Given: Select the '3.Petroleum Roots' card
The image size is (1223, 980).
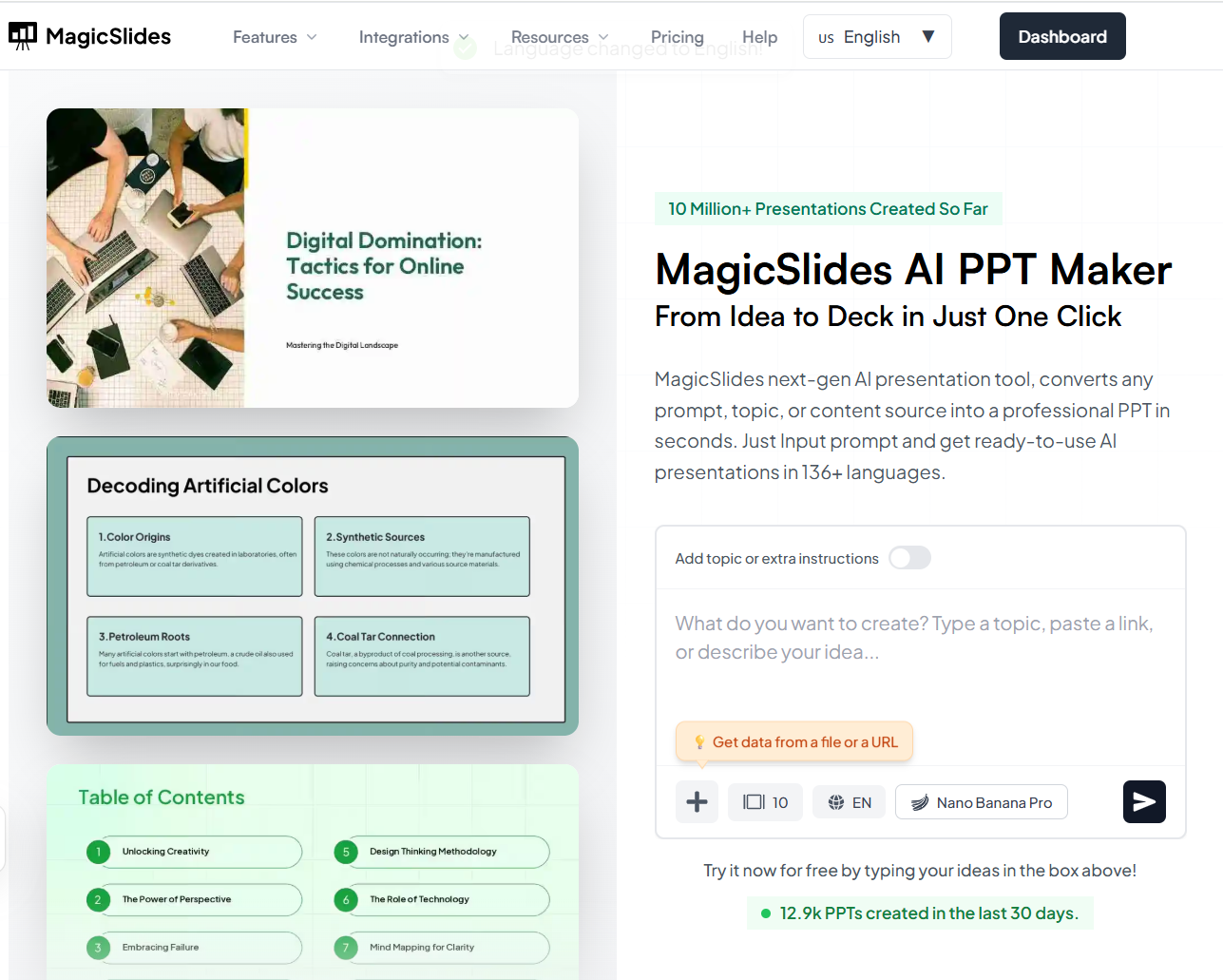Looking at the screenshot, I should click(195, 656).
